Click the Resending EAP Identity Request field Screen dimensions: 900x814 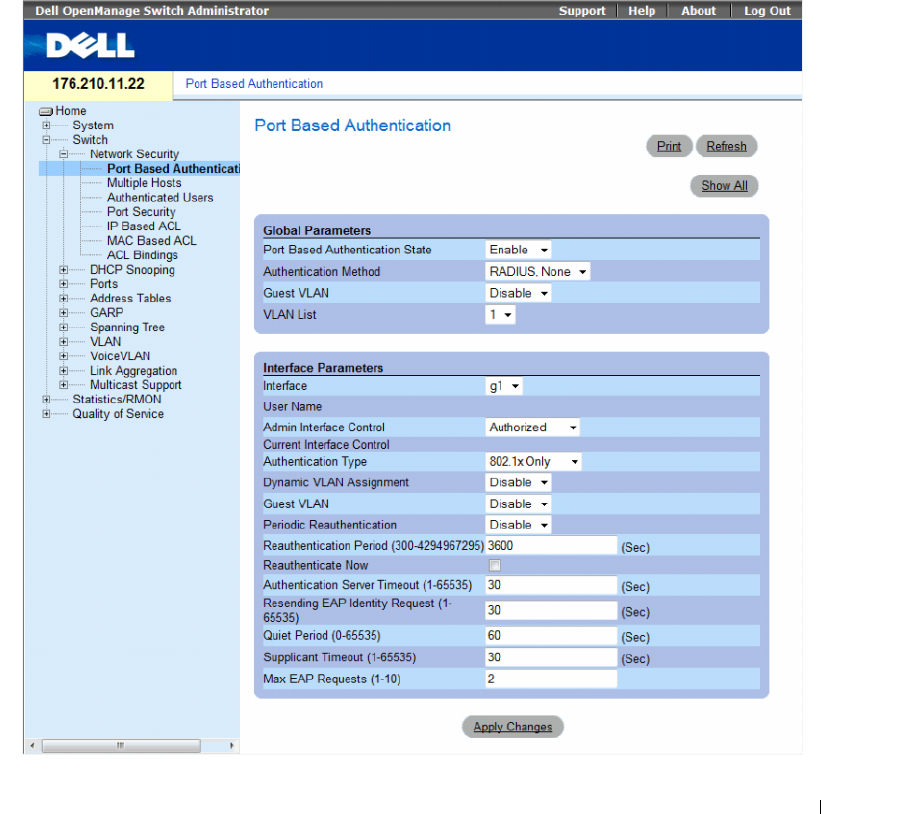551,610
